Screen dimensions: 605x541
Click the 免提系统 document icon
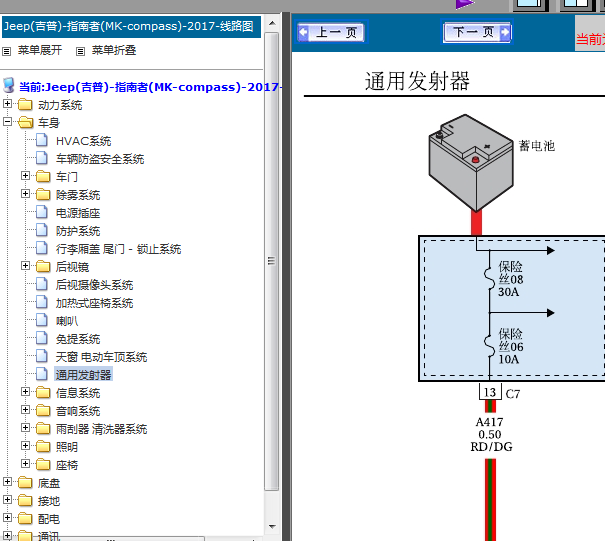tap(42, 338)
